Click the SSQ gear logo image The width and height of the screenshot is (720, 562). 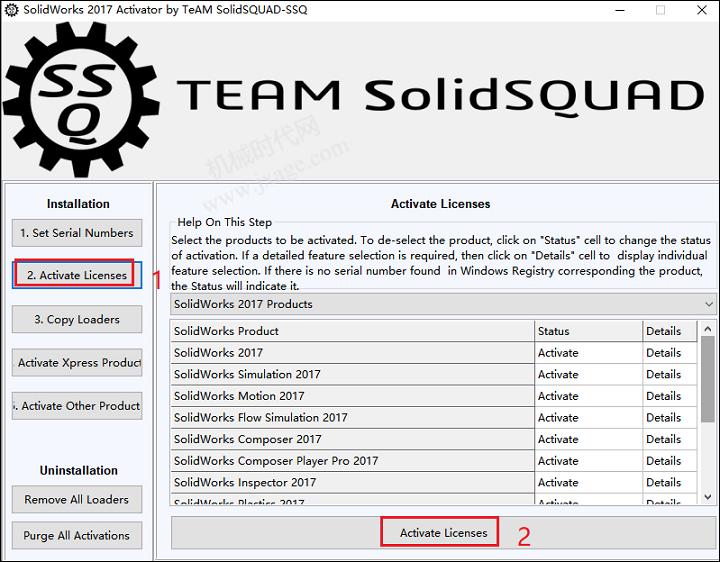pyautogui.click(x=82, y=99)
